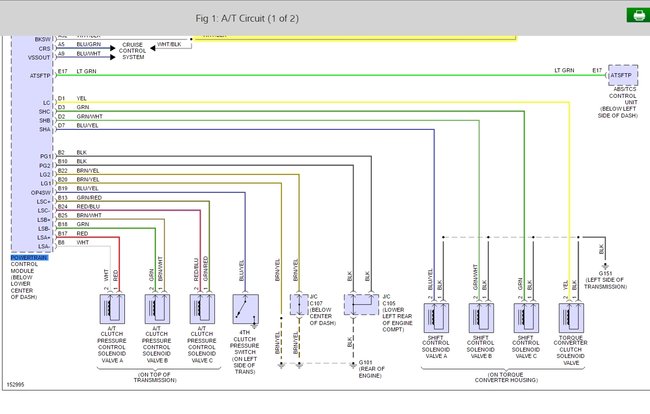Select the CRUISE CONTROL SYSTEM label
Viewport: 650px width, 414px height.
pyautogui.click(x=133, y=51)
